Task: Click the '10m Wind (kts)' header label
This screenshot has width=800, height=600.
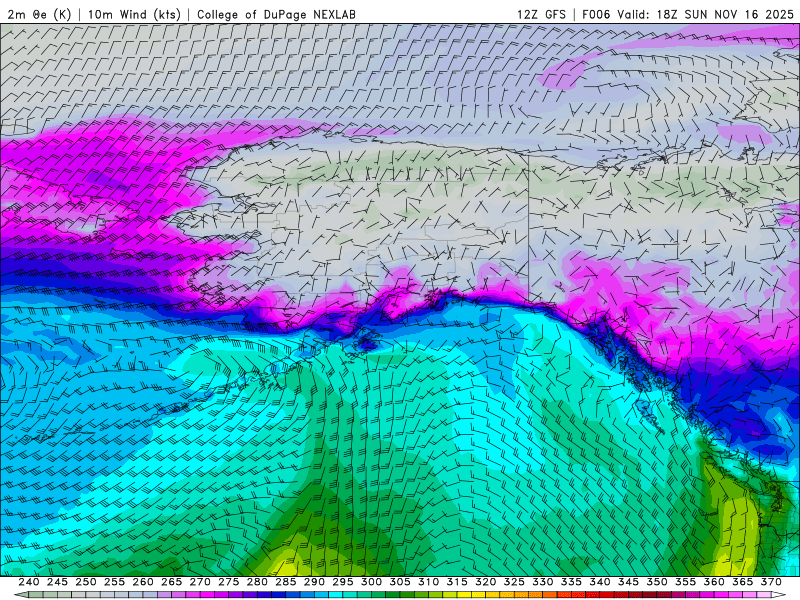Action: (134, 14)
